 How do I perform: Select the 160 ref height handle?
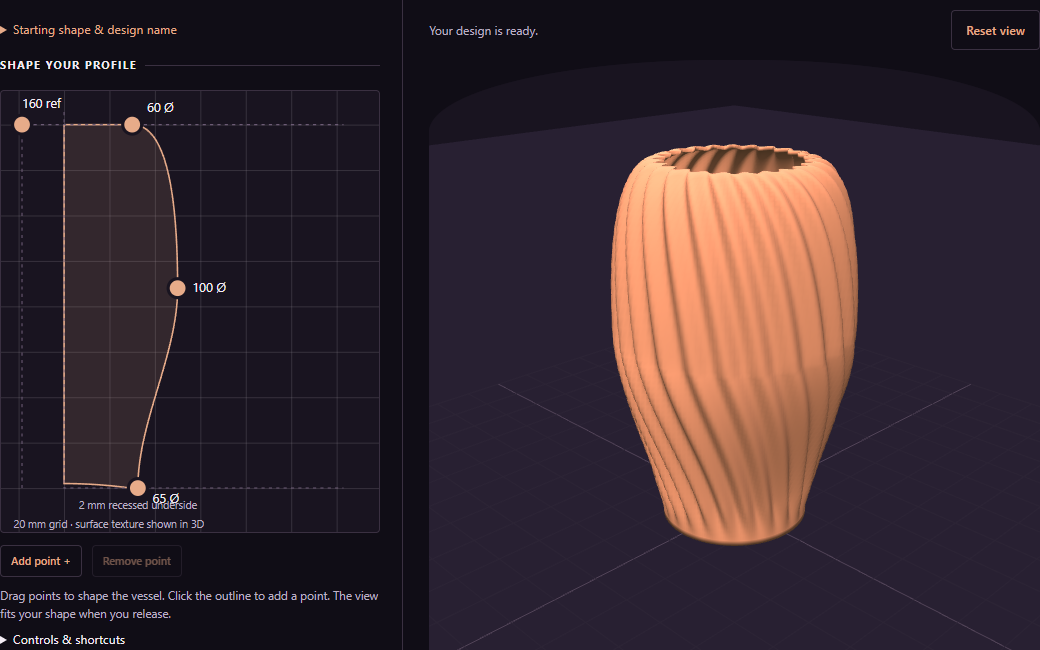click(x=22, y=125)
